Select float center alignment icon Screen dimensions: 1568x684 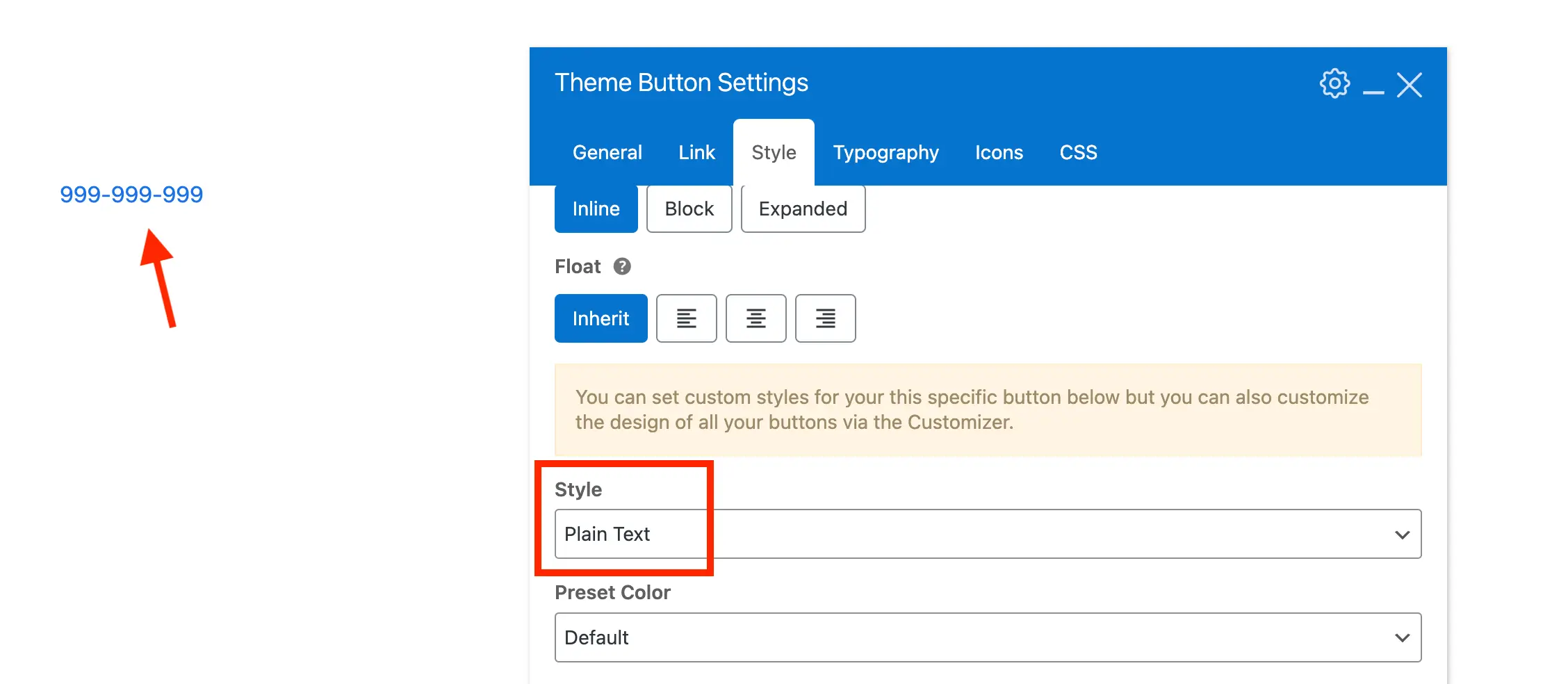point(756,318)
